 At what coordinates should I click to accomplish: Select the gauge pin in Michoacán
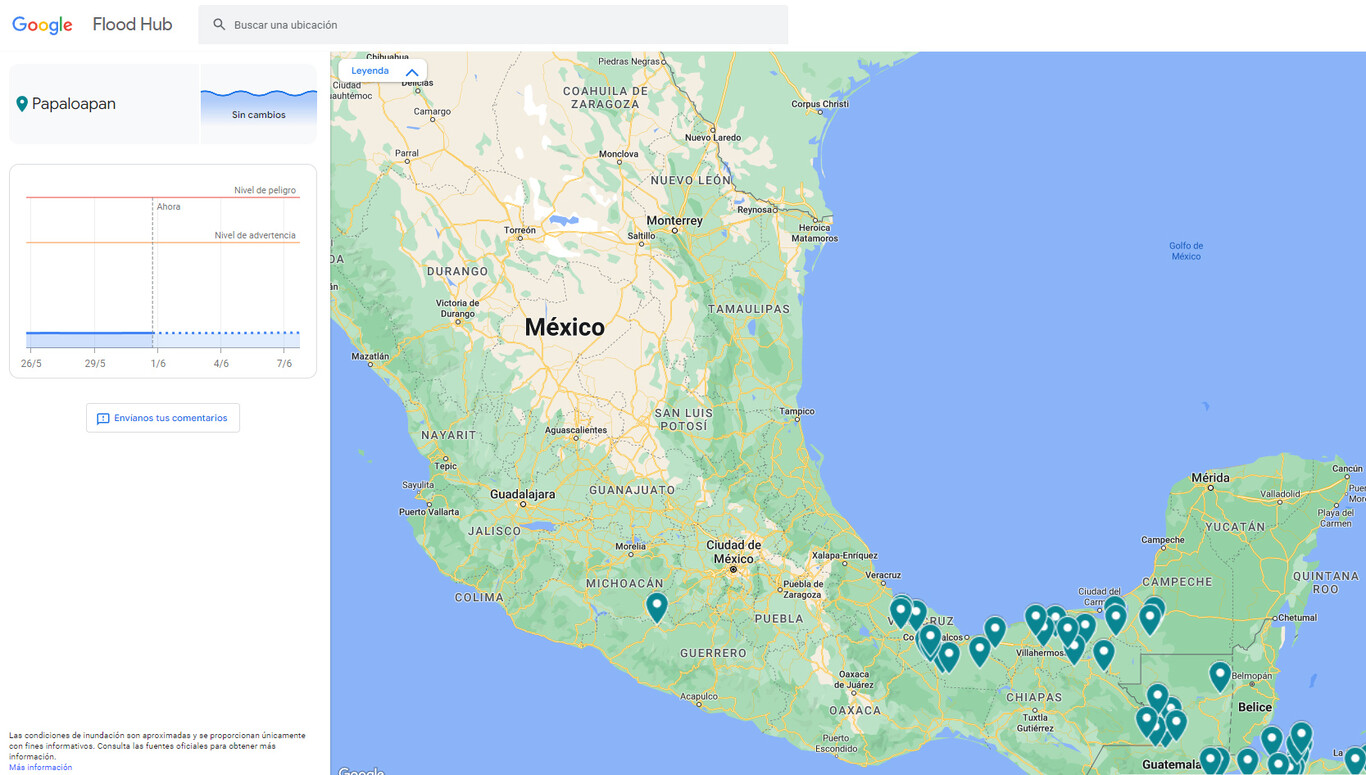click(656, 605)
